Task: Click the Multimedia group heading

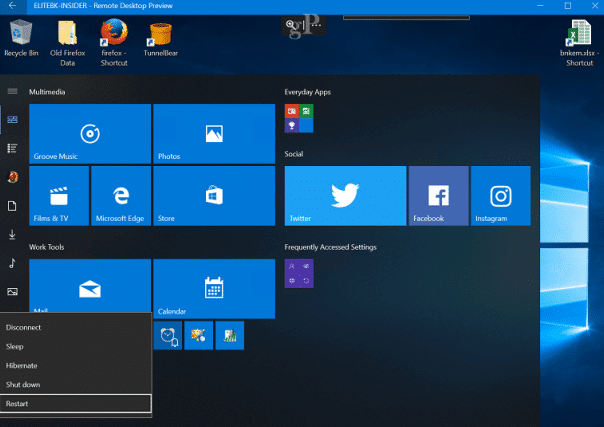Action: [x=47, y=92]
